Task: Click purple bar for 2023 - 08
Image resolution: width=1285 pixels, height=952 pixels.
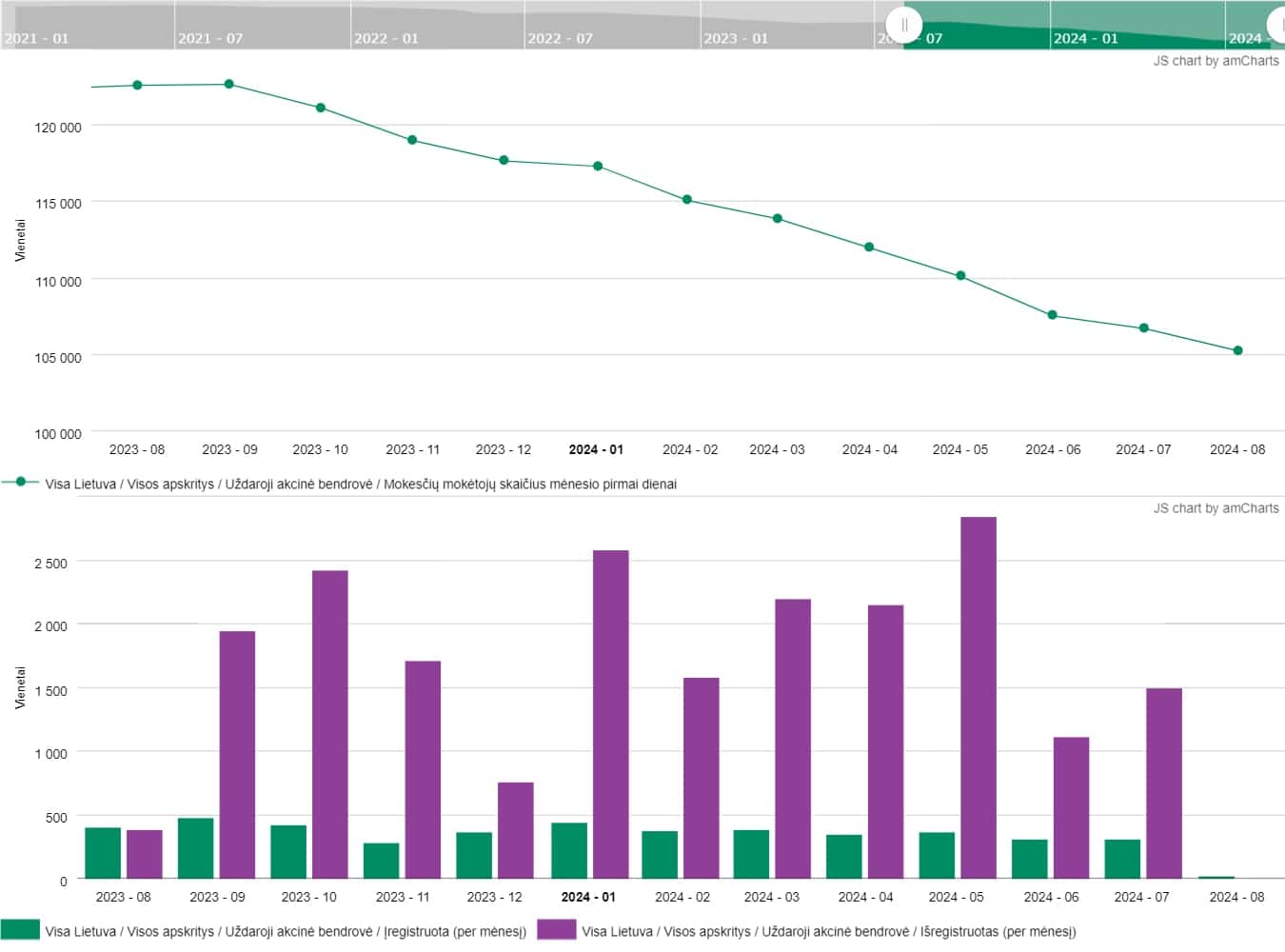Action: point(145,854)
